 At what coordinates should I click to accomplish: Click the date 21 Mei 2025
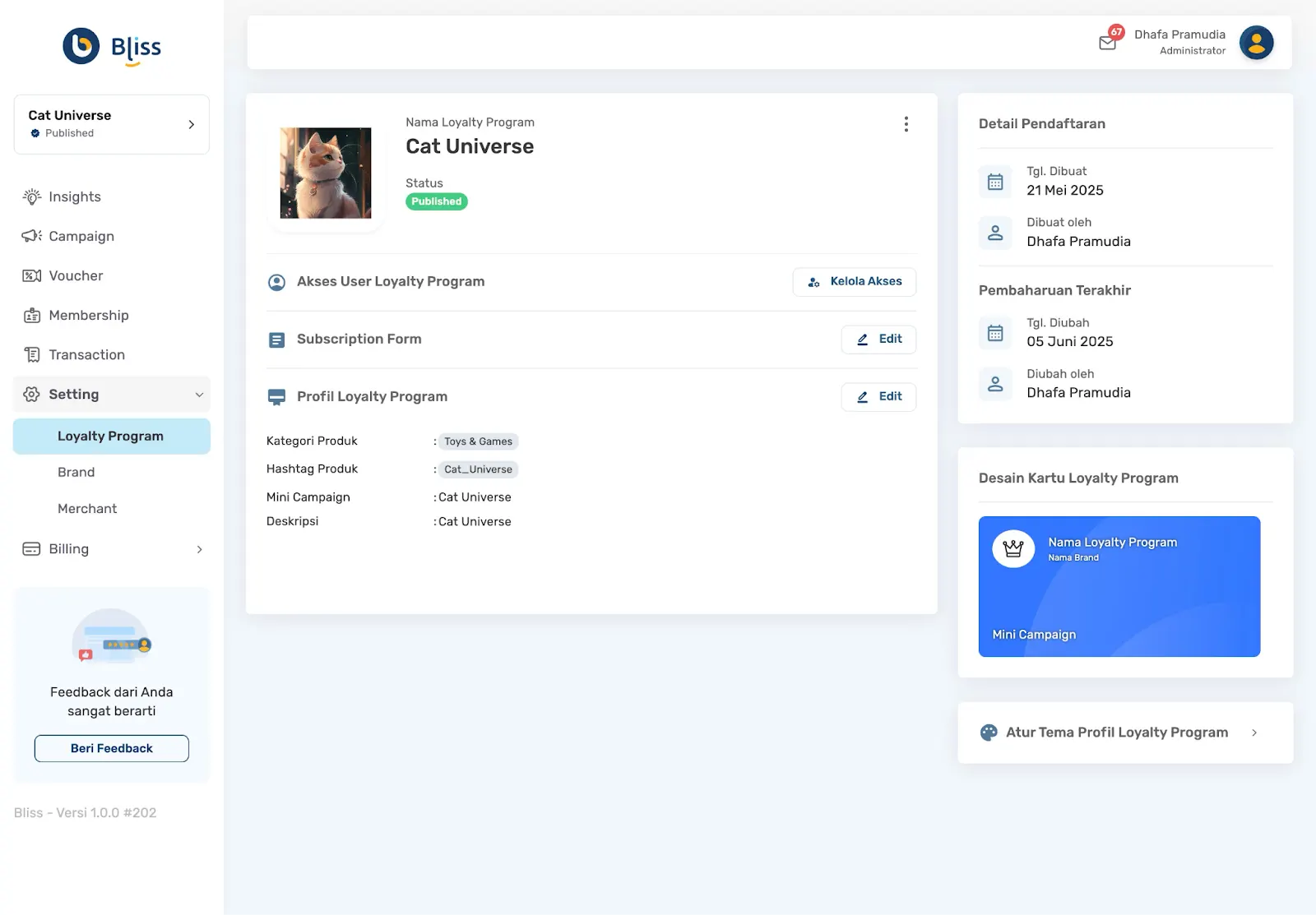point(1065,191)
